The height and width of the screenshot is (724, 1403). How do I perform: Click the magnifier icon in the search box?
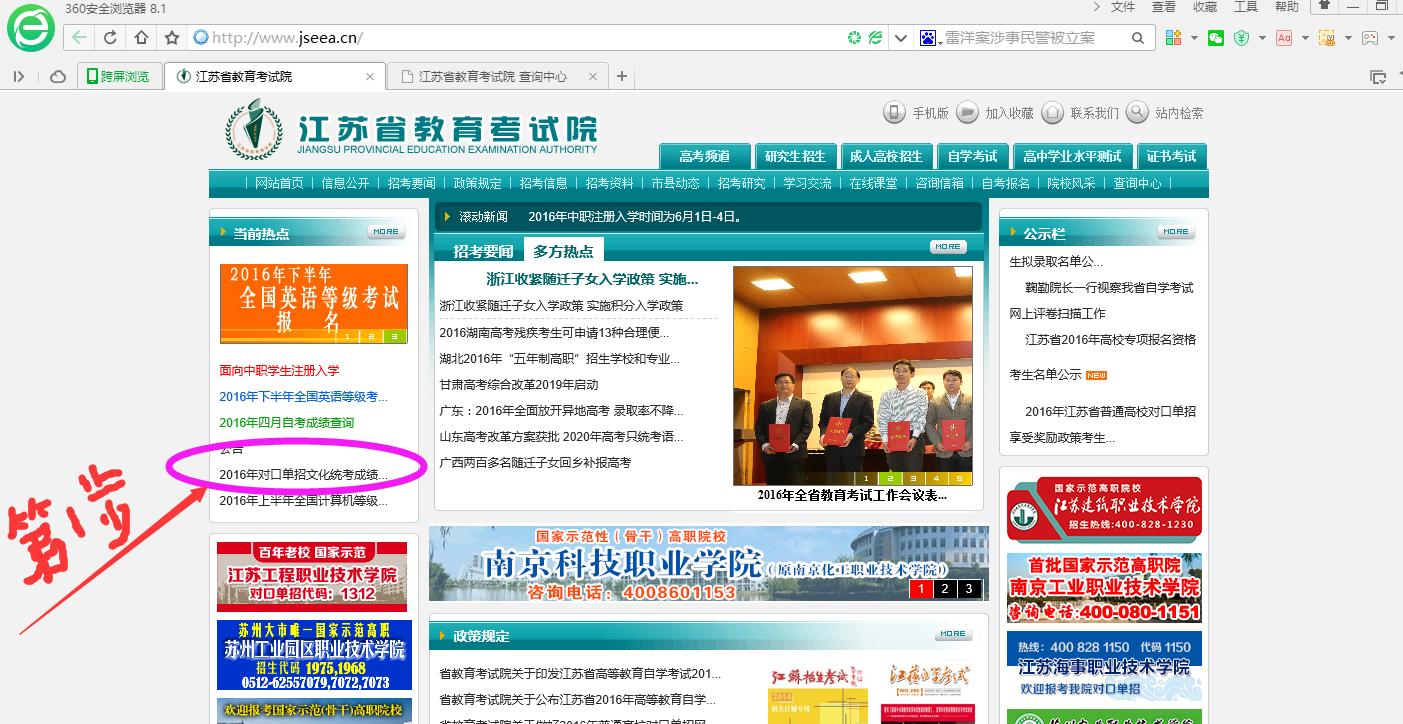1138,38
